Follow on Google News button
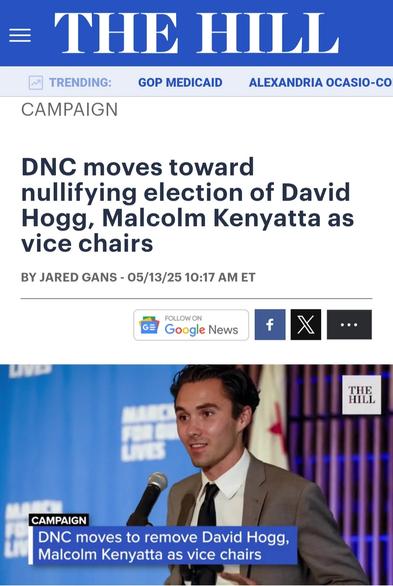 (x=191, y=325)
